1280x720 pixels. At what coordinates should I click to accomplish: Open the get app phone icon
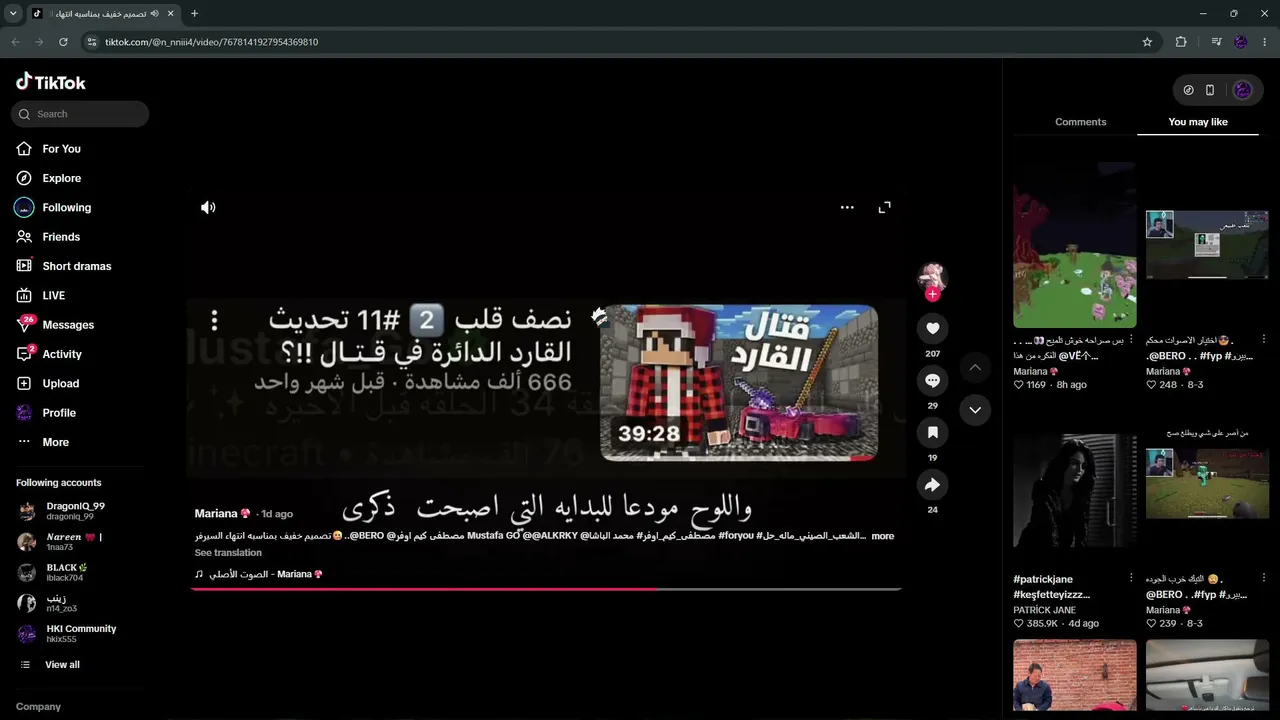(x=1210, y=90)
